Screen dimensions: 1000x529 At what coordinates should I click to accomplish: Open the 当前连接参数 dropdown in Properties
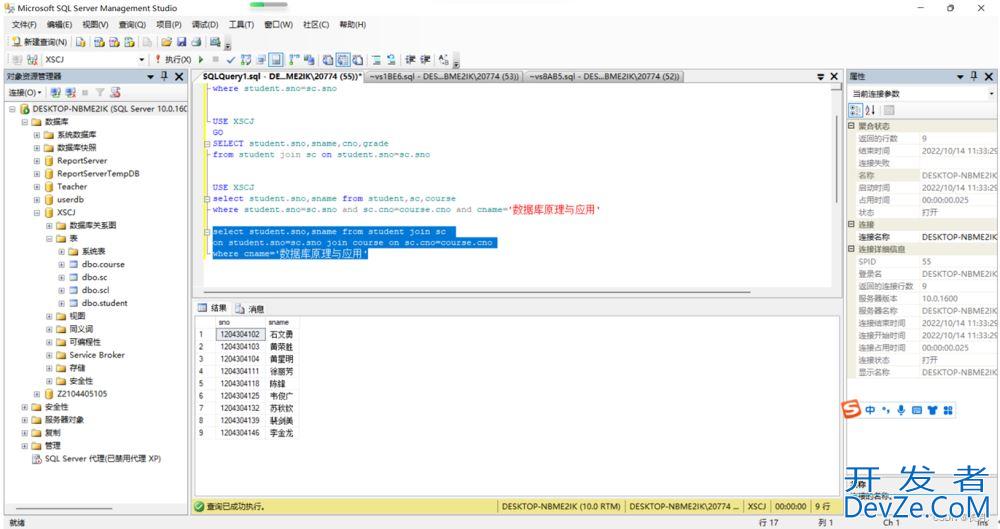coord(992,94)
